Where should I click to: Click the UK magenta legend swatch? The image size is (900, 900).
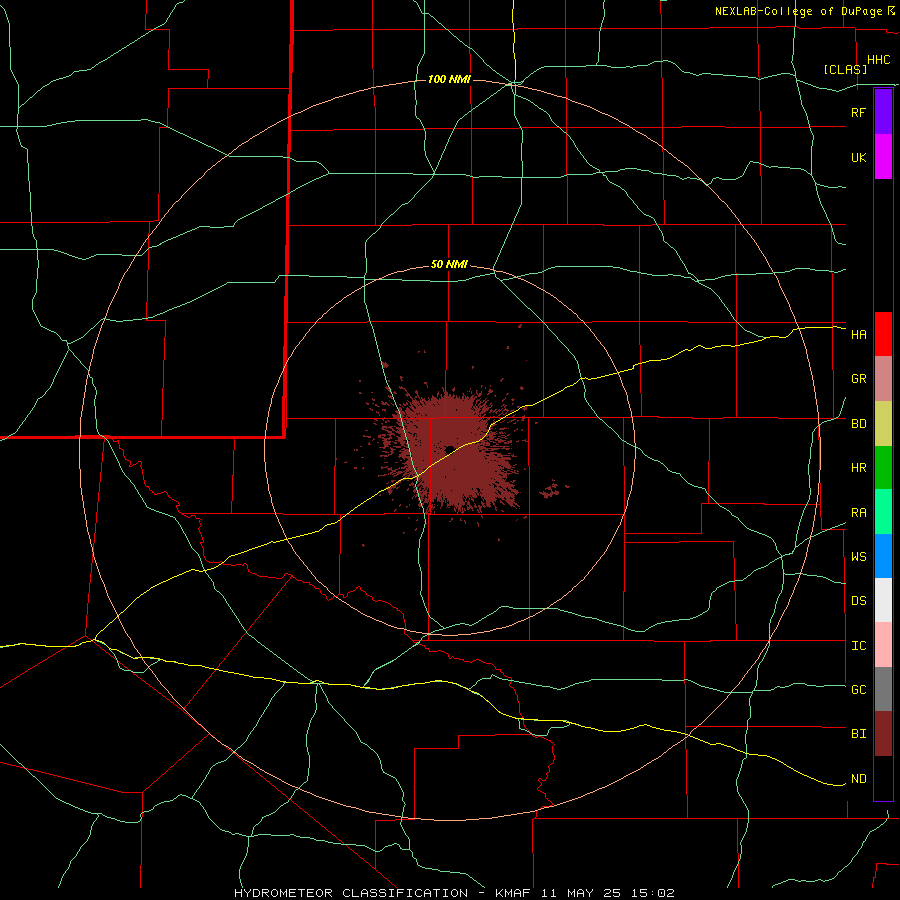[883, 157]
